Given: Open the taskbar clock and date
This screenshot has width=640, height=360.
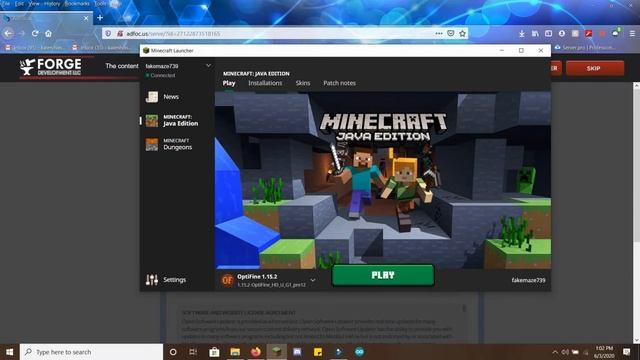Looking at the screenshot, I should pyautogui.click(x=604, y=352).
